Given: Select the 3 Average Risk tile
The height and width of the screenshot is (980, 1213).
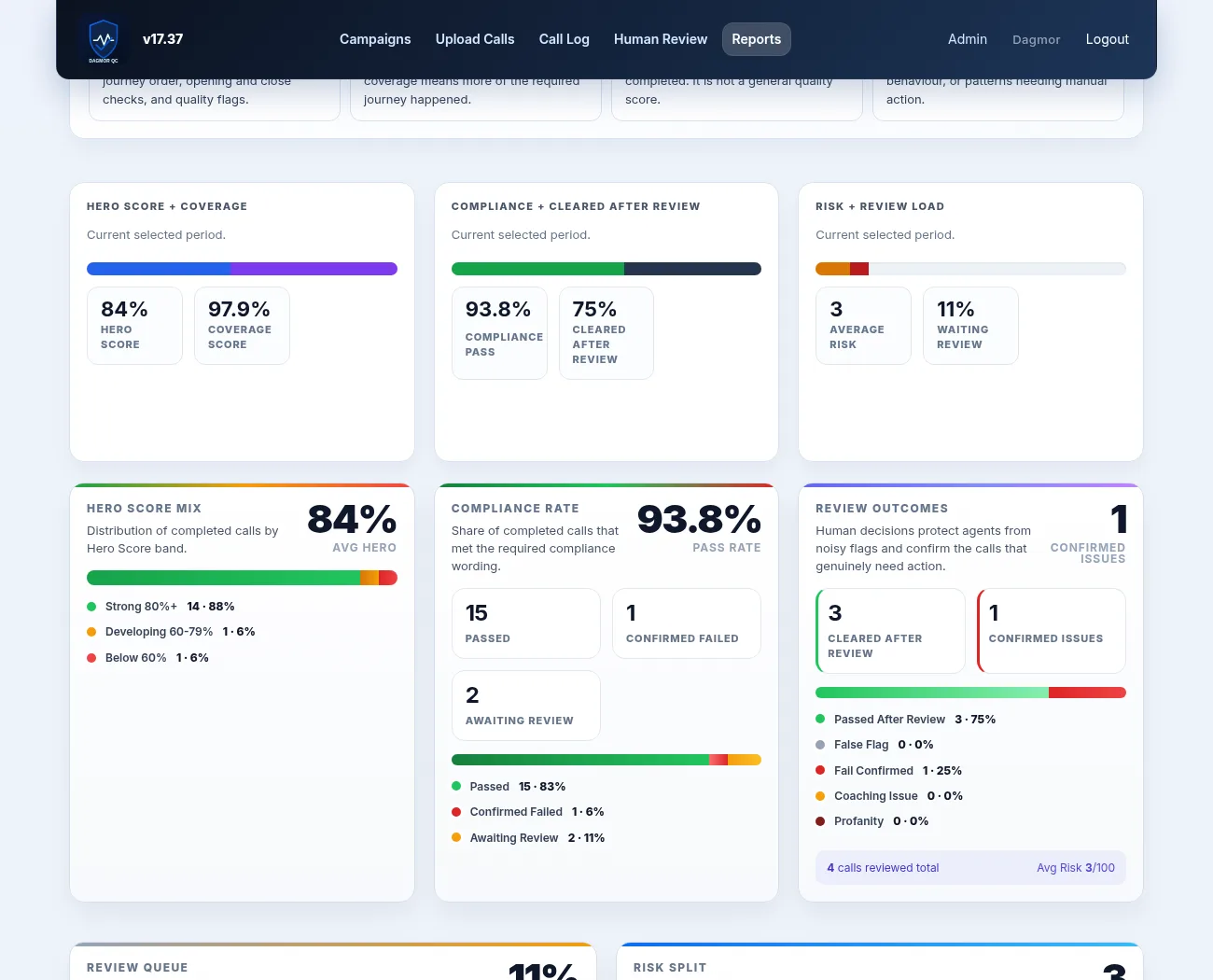Looking at the screenshot, I should pyautogui.click(x=863, y=326).
